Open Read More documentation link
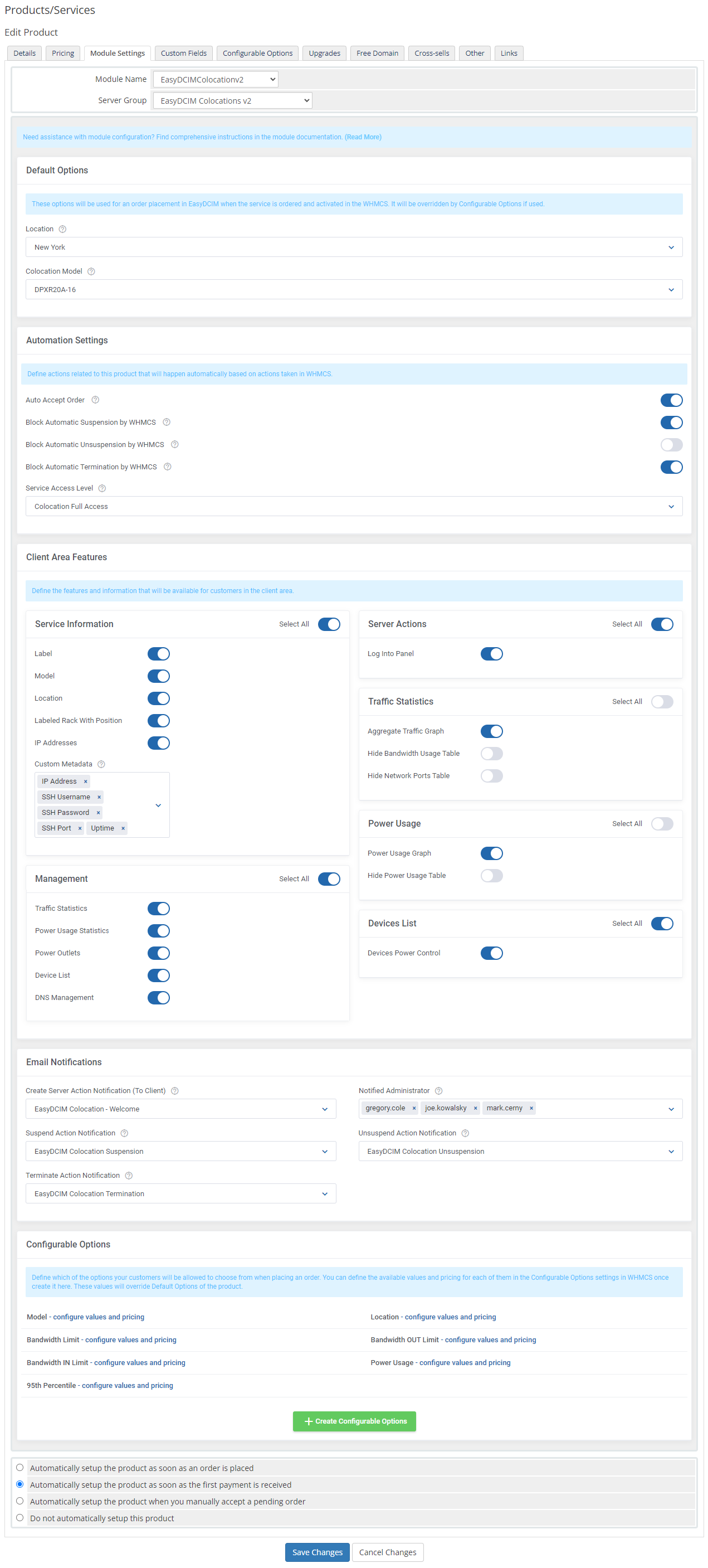This screenshot has width=708, height=1568. click(363, 137)
